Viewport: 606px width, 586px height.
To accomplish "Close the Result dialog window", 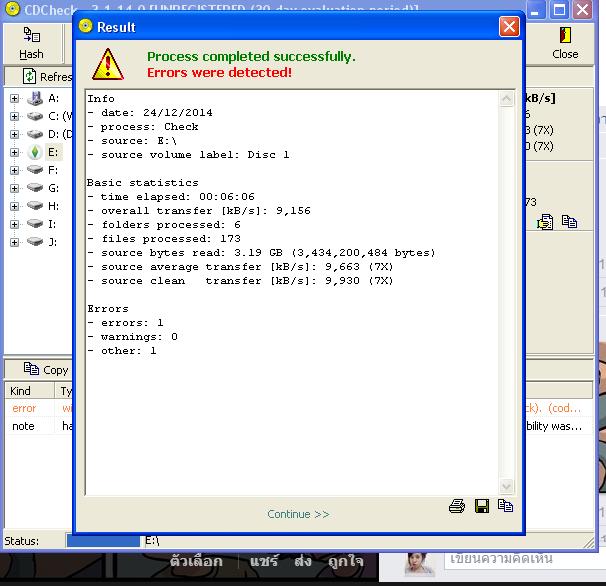I will tap(509, 27).
